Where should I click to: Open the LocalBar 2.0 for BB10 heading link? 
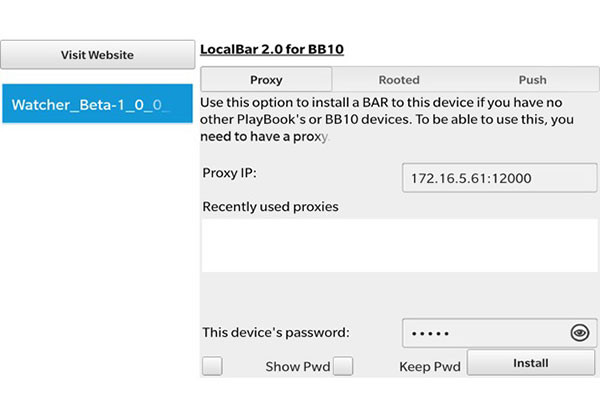tap(272, 49)
